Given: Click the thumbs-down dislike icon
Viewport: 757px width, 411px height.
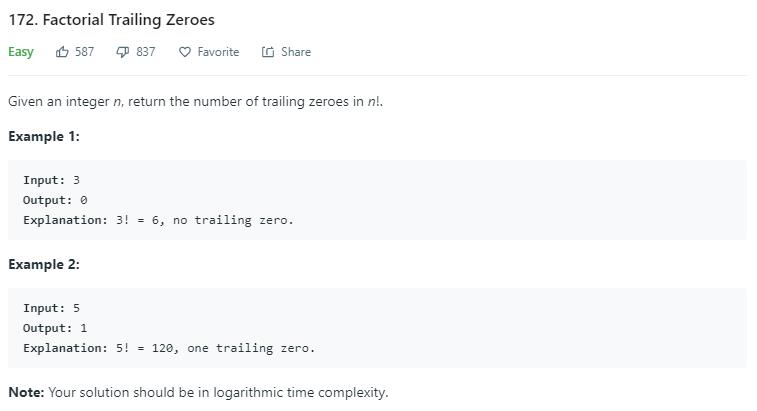Looking at the screenshot, I should tap(123, 52).
